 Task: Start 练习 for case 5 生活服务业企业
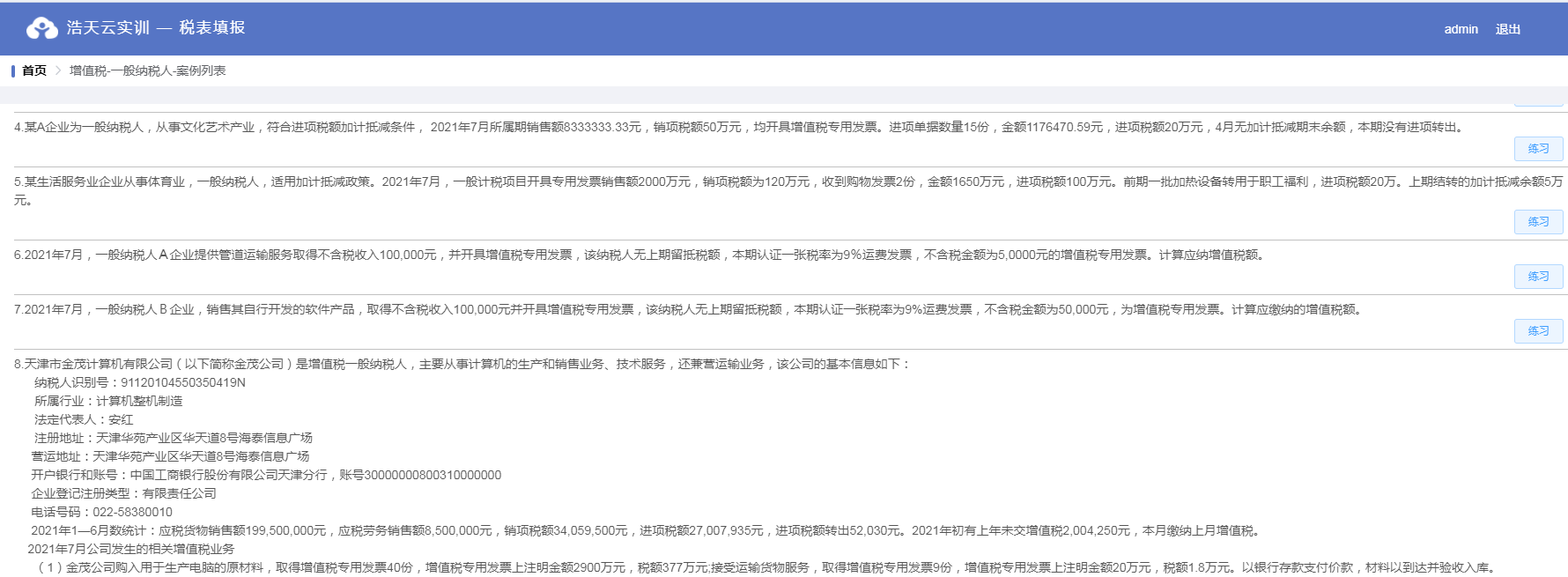coord(1538,222)
